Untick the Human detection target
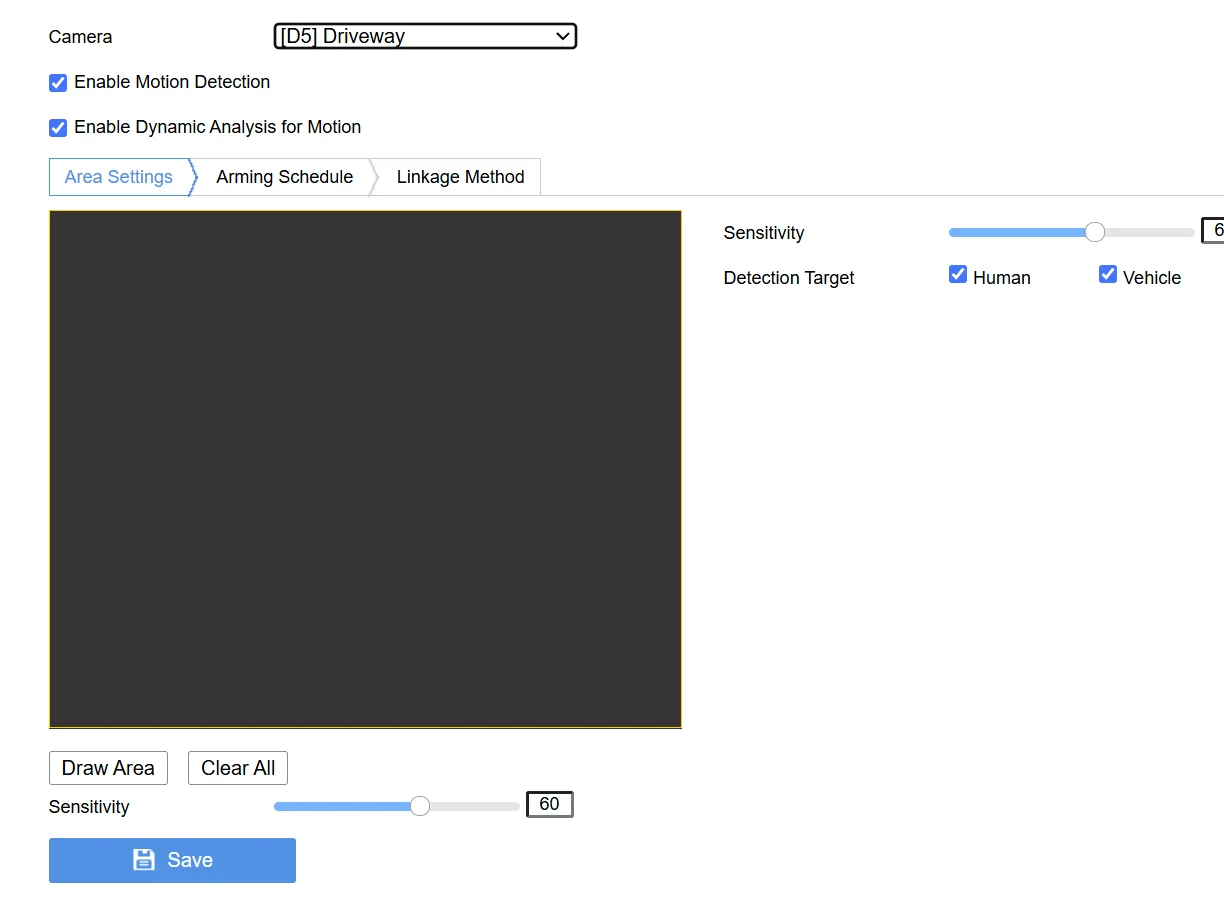Viewport: 1224px width, 901px height. (958, 275)
